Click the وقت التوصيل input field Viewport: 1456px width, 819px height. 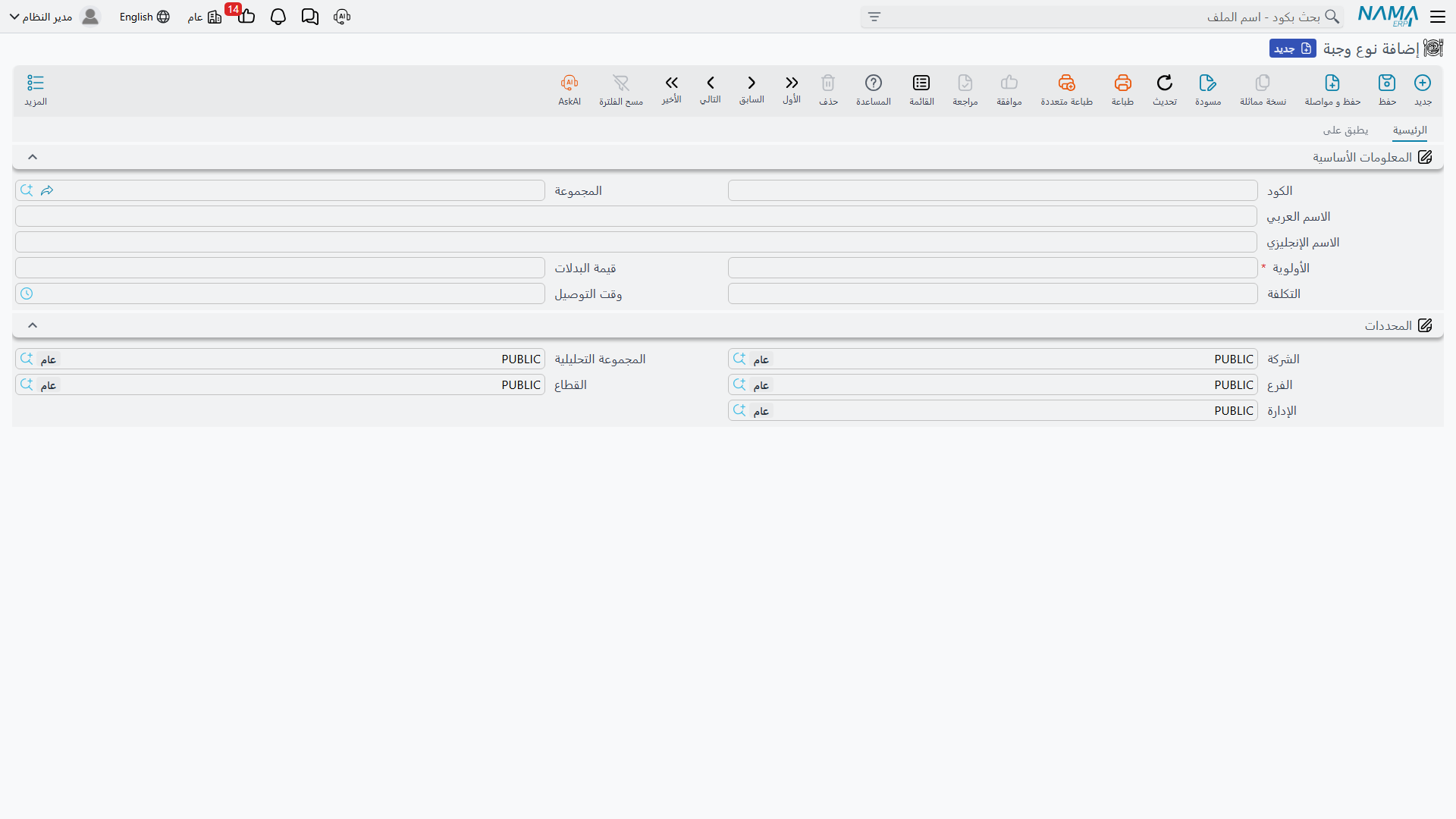(x=280, y=293)
